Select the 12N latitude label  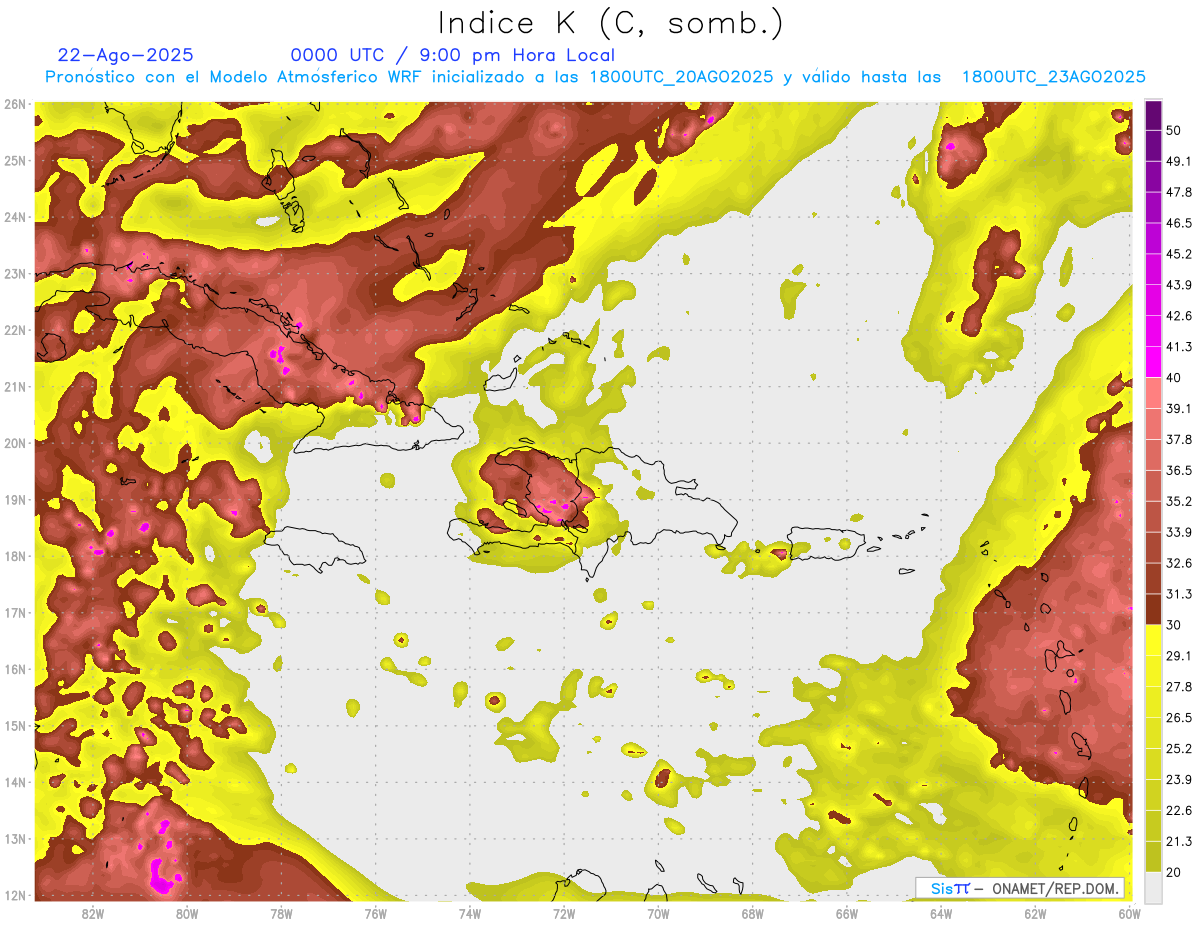(x=15, y=895)
